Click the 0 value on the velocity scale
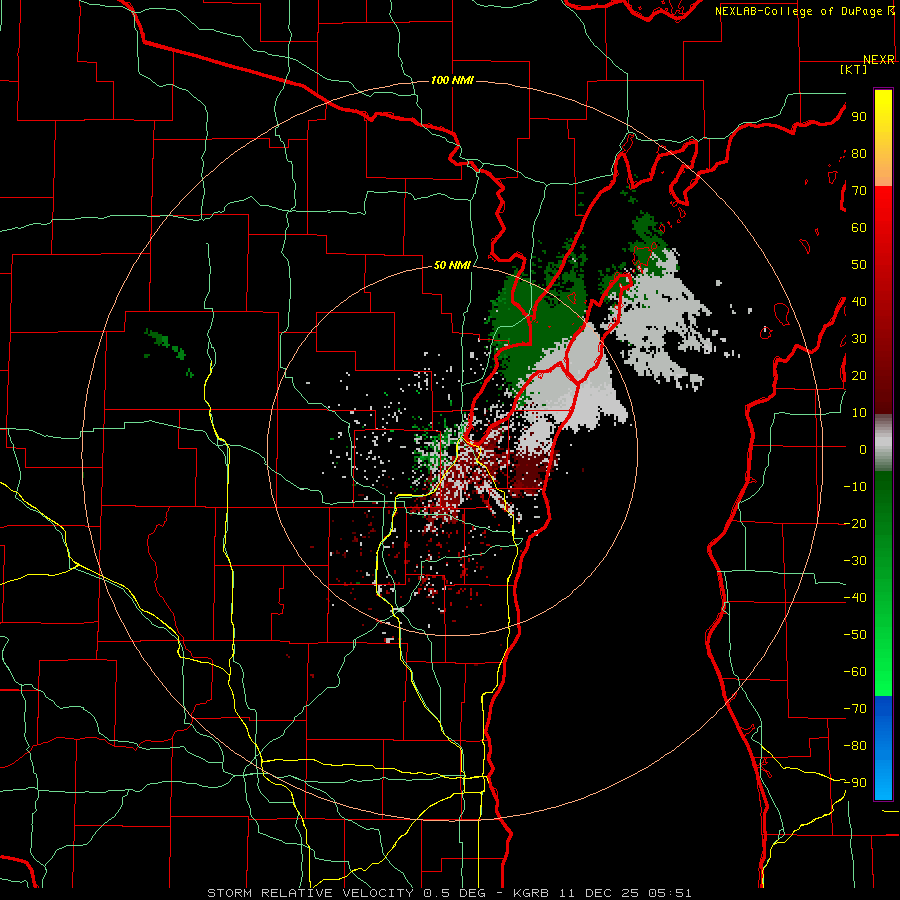This screenshot has width=900, height=900. tap(863, 449)
